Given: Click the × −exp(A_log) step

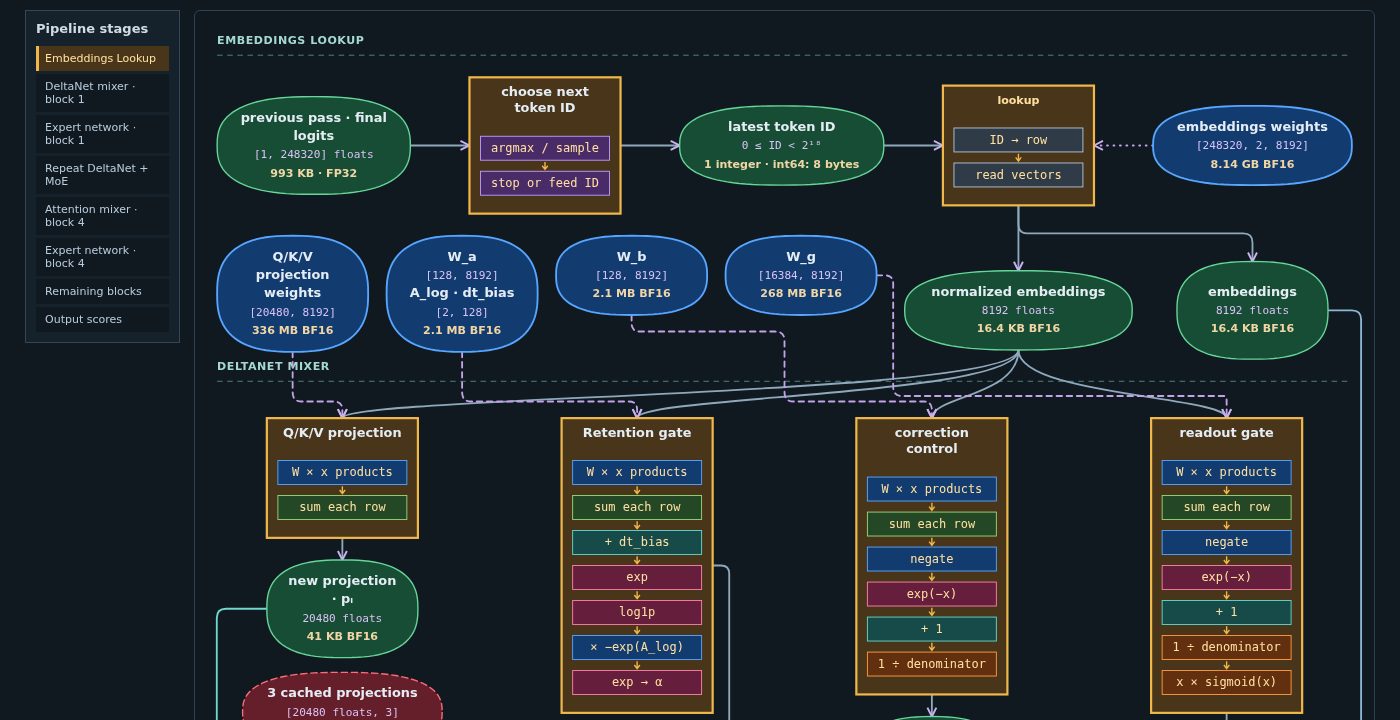Looking at the screenshot, I should (x=637, y=647).
